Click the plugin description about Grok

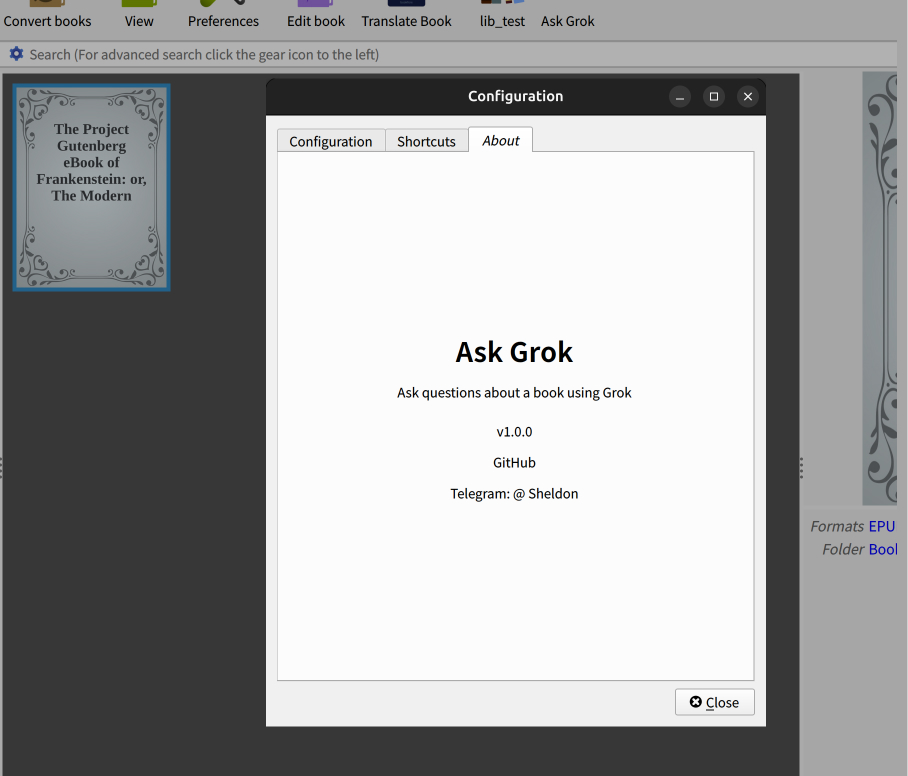pyautogui.click(x=514, y=393)
